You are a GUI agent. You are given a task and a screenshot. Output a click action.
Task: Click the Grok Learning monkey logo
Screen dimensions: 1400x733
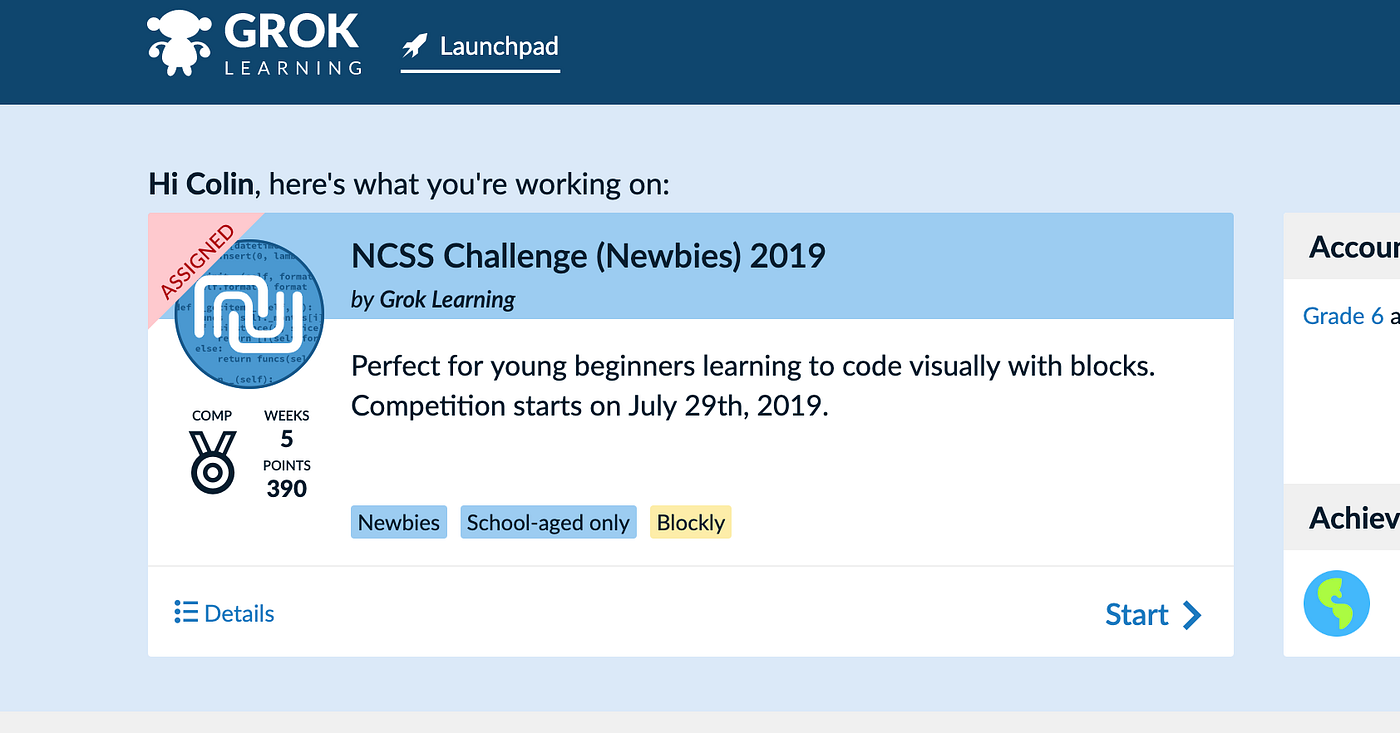point(178,40)
